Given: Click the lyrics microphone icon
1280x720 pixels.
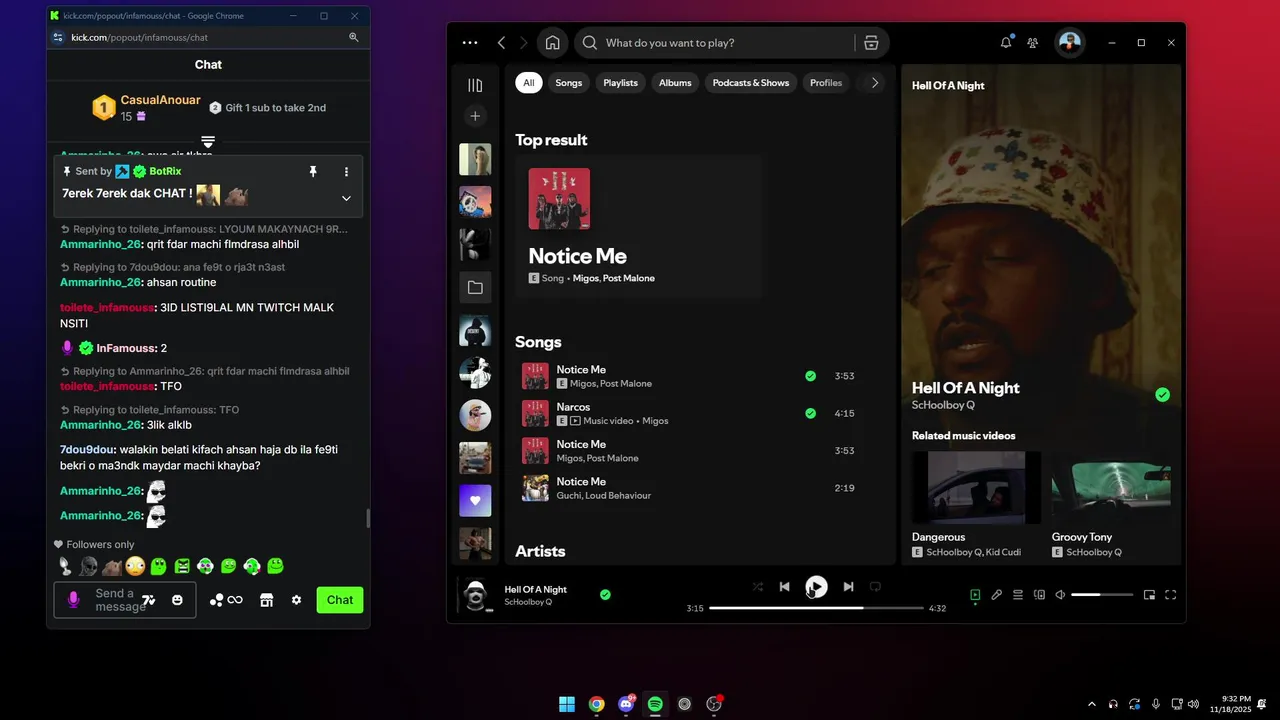Looking at the screenshot, I should coord(997,595).
